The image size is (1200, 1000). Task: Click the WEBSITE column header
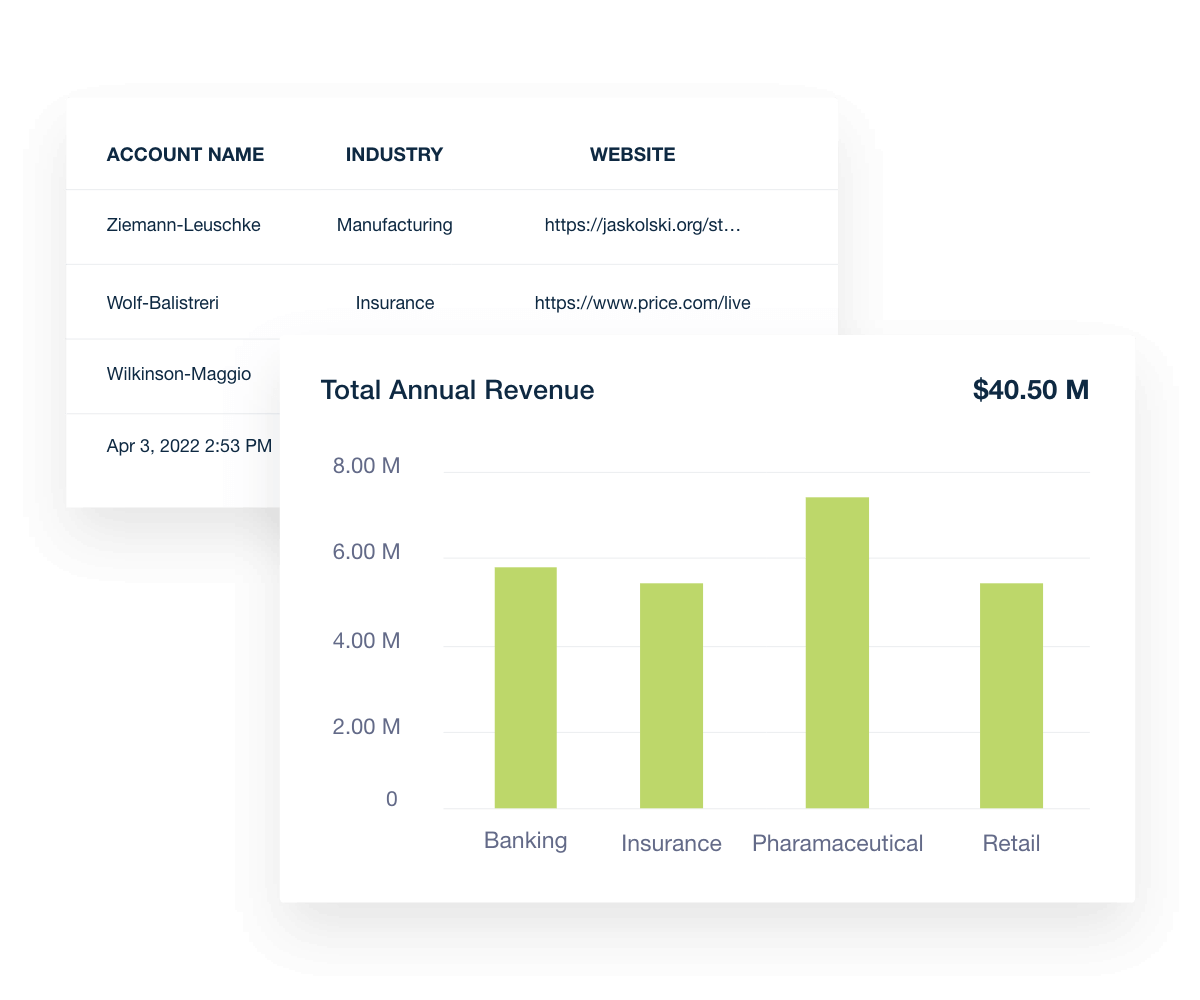pos(632,154)
